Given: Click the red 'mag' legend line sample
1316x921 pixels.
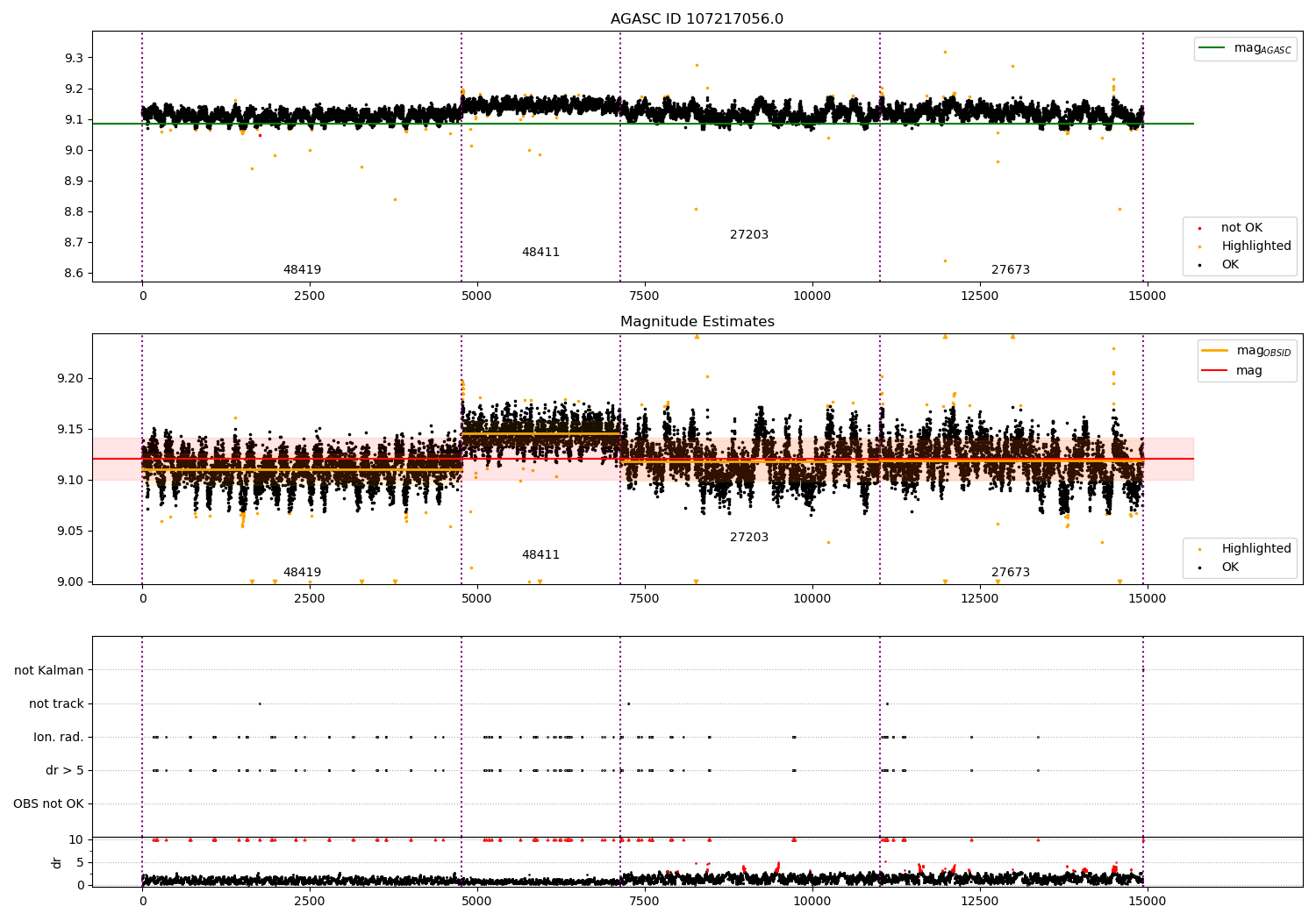Looking at the screenshot, I should [x=1215, y=371].
